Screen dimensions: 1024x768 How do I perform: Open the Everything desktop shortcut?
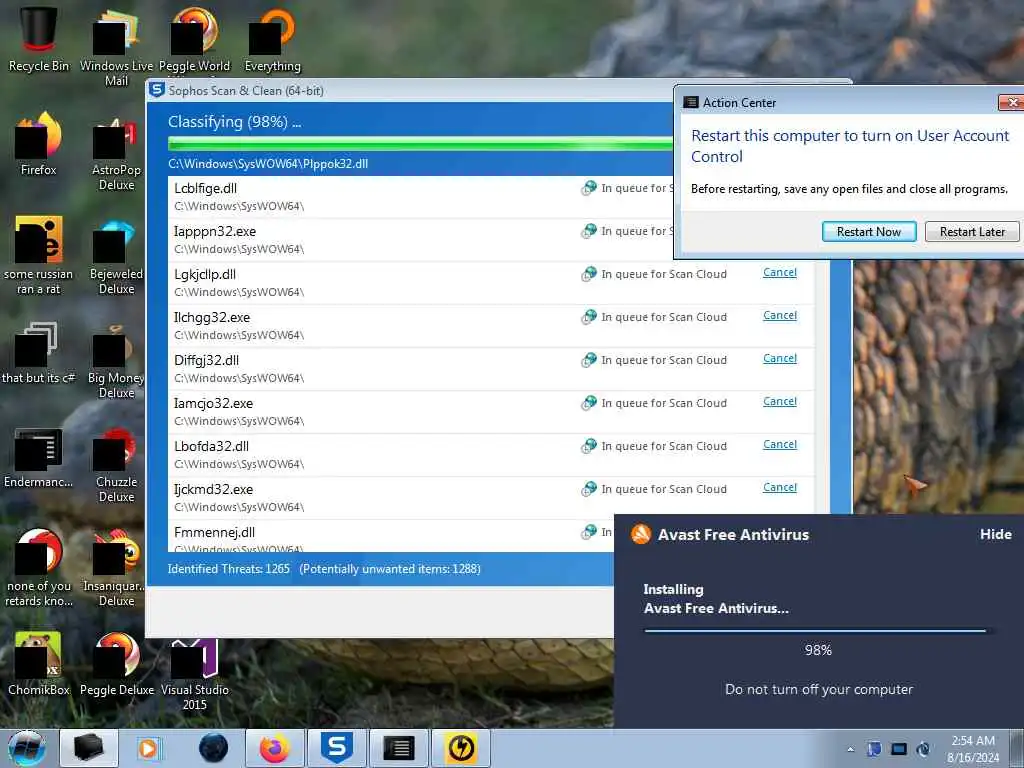pyautogui.click(x=272, y=39)
